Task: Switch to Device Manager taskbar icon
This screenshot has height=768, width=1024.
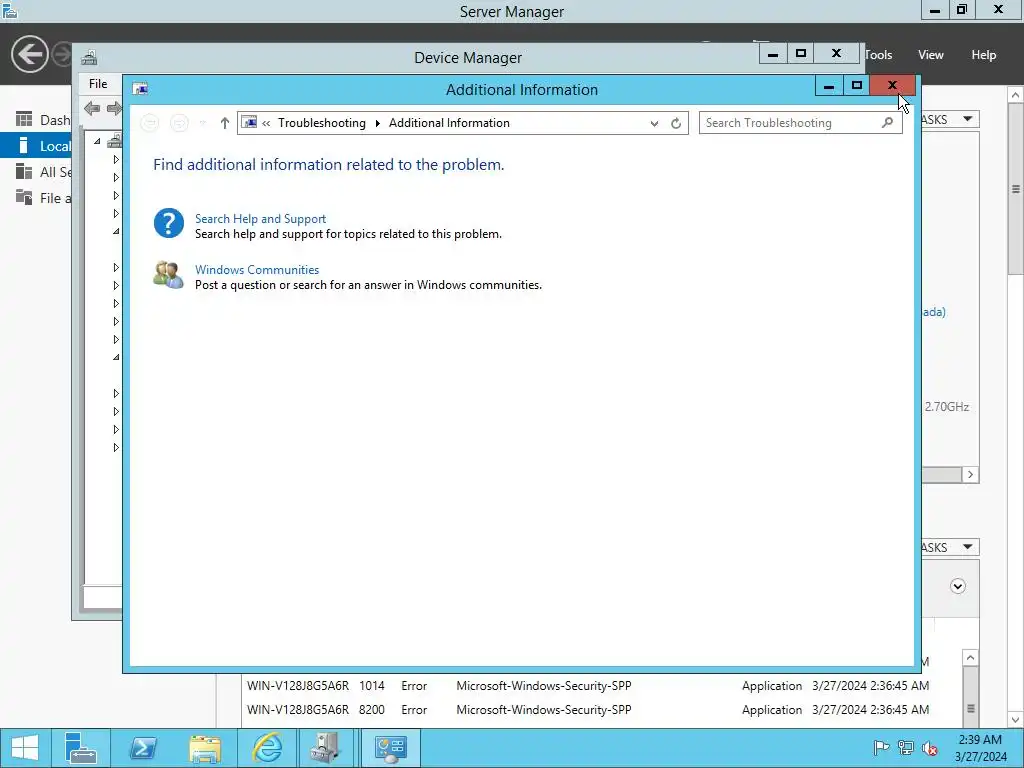Action: coord(325,748)
